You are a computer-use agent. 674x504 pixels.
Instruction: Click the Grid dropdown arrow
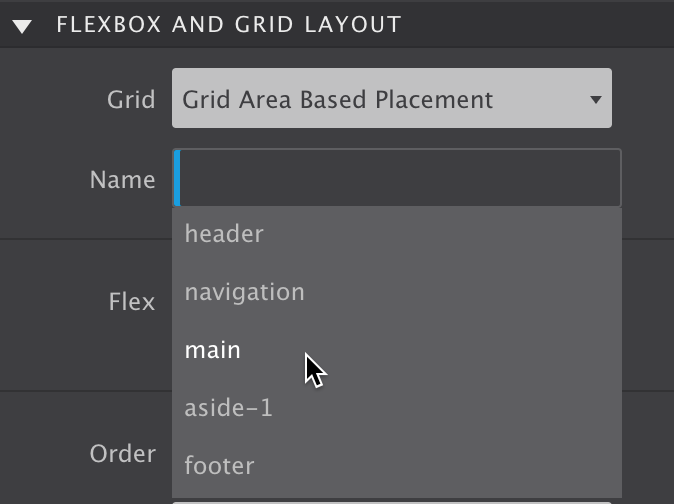click(595, 99)
